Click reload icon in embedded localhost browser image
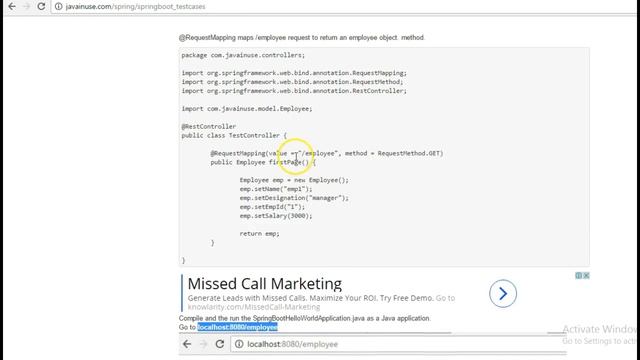This screenshot has width=640, height=360. [220, 344]
